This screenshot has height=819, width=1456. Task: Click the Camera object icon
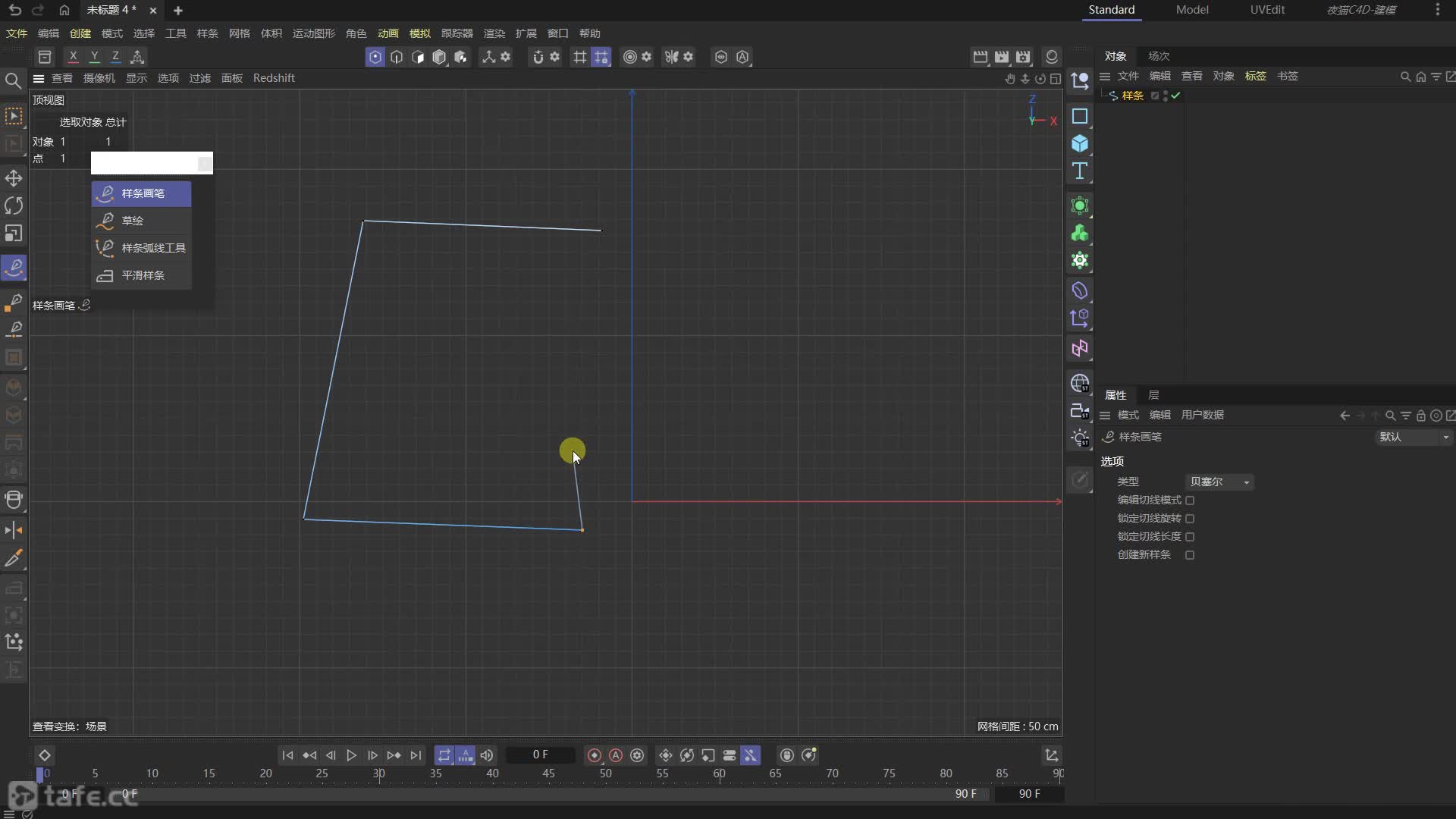[1080, 410]
